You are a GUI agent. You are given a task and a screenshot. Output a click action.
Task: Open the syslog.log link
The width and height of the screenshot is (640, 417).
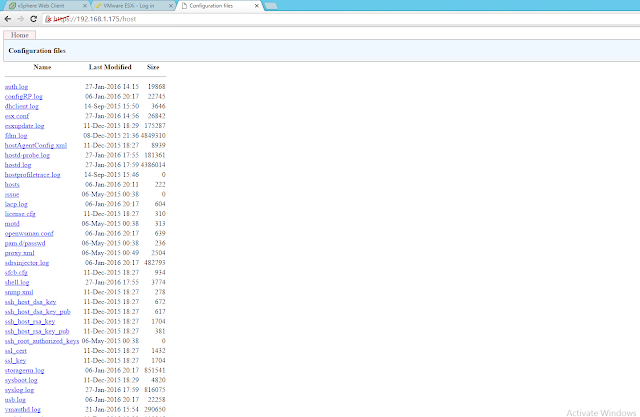click(x=19, y=390)
